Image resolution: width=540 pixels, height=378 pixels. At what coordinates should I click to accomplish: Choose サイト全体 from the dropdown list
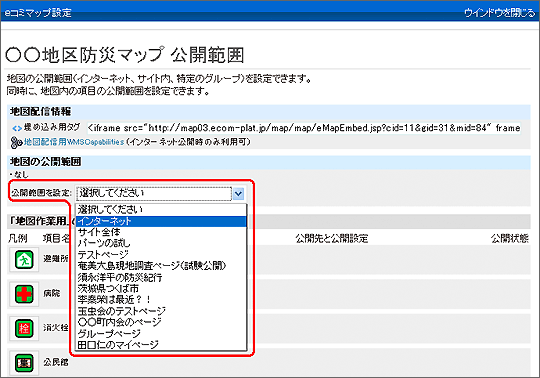pos(161,232)
